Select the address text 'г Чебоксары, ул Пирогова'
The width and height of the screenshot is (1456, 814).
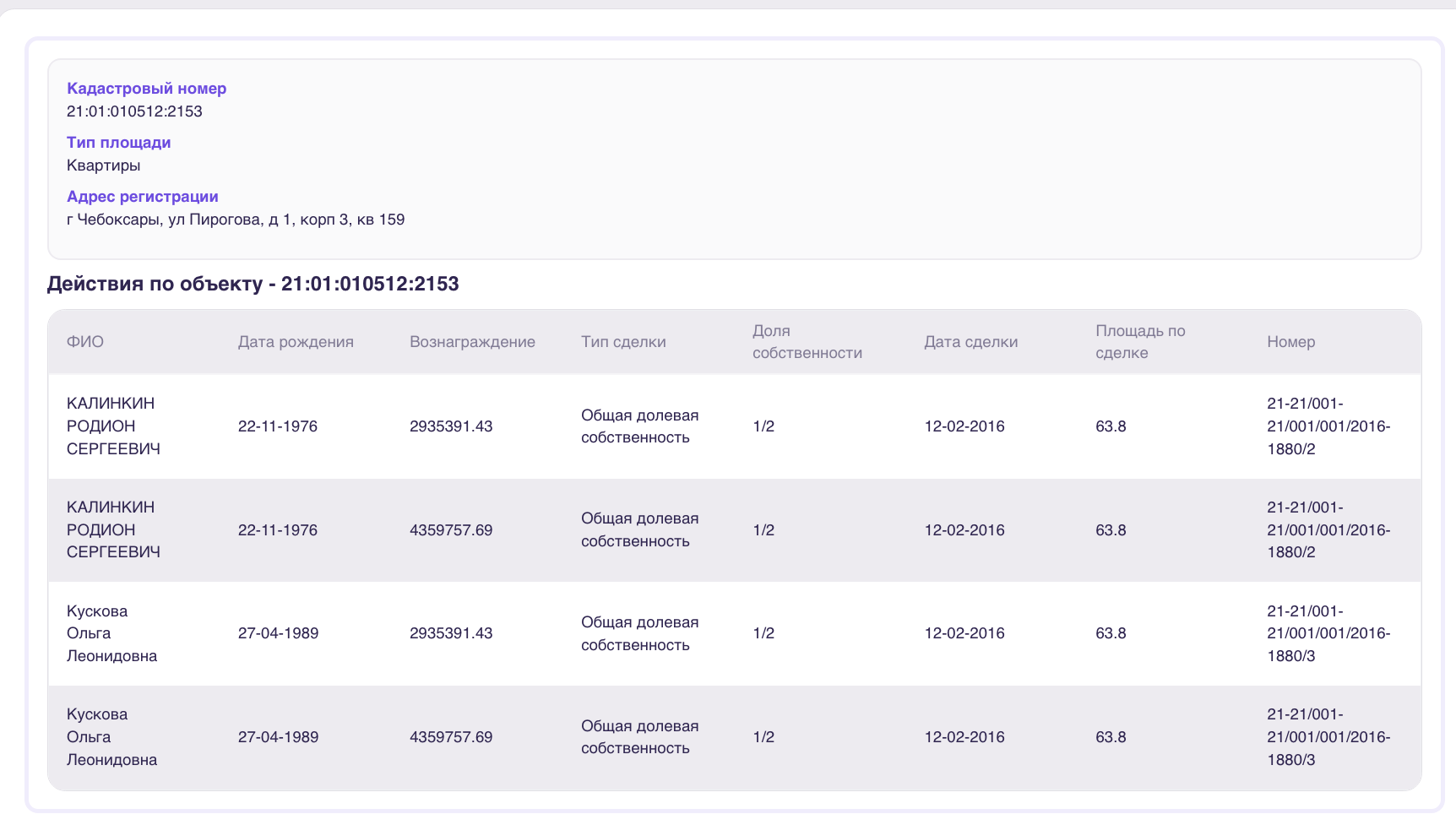164,220
